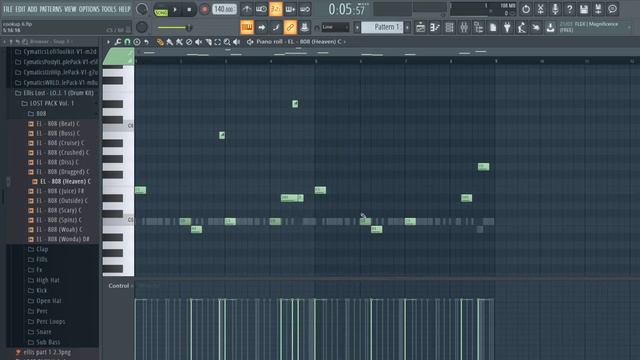
Task: Open the plugin picker plug icon
Action: tap(507, 27)
